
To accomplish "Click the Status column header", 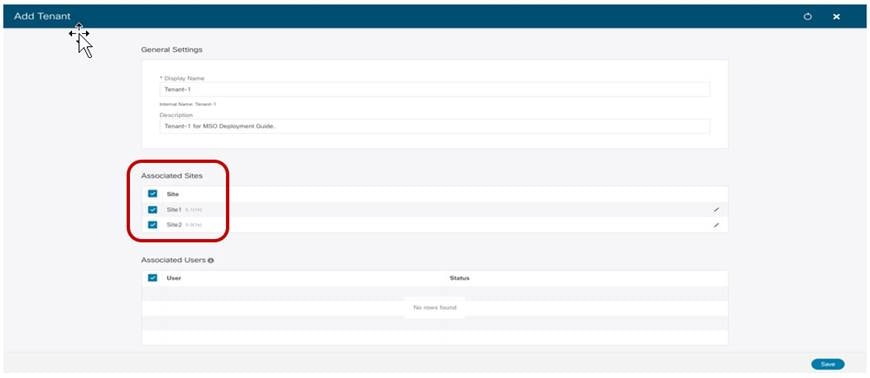I will (x=459, y=278).
